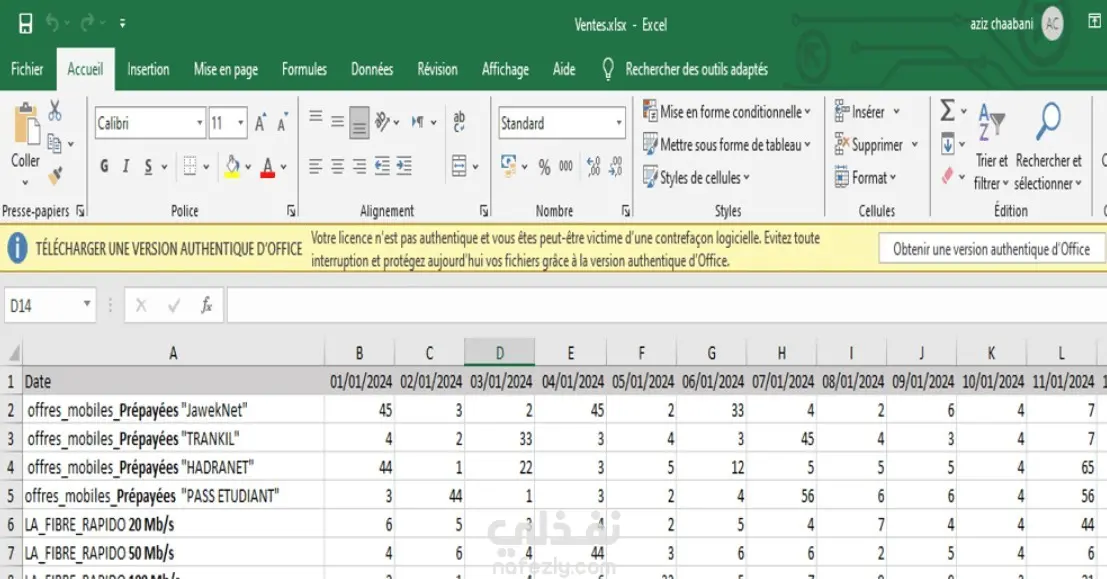Select the Format Painter brush icon
Viewport: 1107px width, 579px height.
(55, 174)
